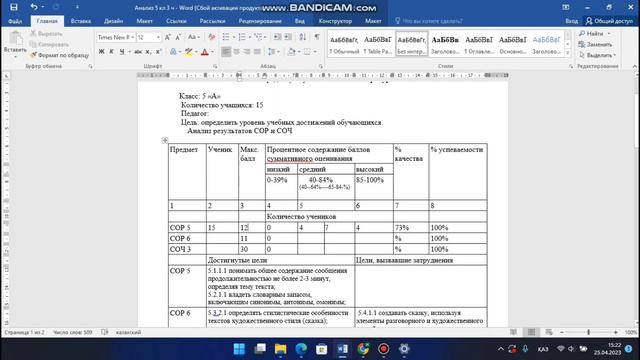This screenshot has height=360, width=640.
Task: Decrease paragraph indent
Action: coord(278,37)
